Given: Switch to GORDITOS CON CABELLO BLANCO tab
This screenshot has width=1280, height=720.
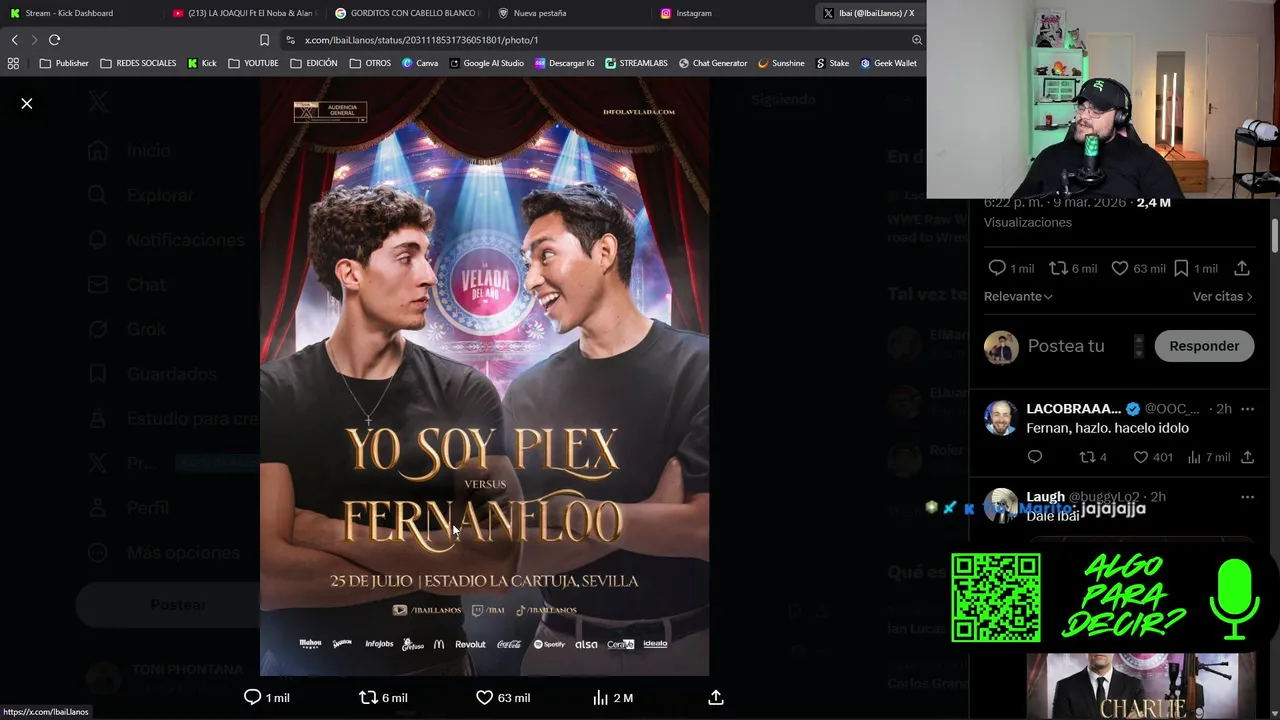Looking at the screenshot, I should pos(406,13).
